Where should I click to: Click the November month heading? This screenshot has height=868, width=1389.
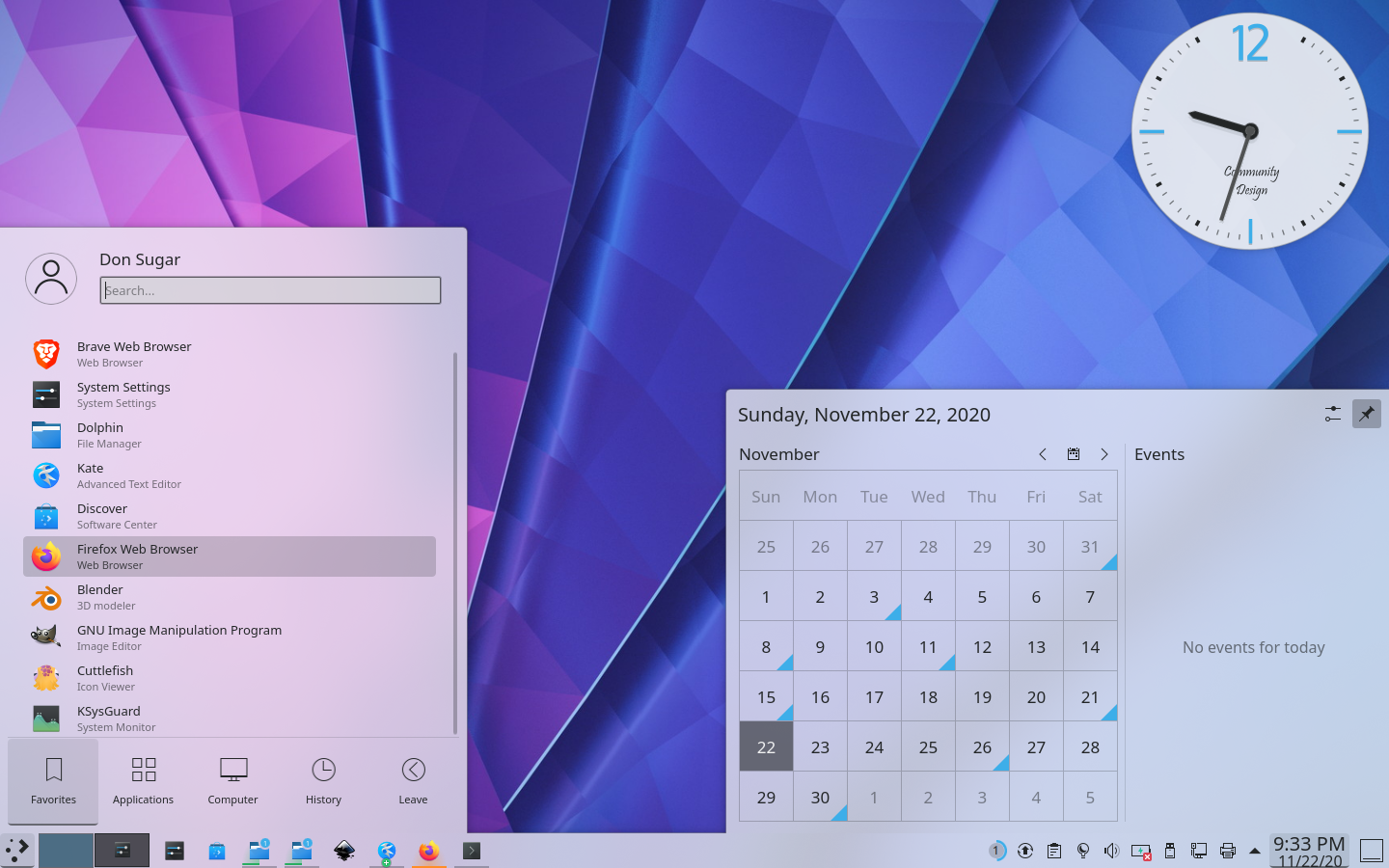coord(779,454)
